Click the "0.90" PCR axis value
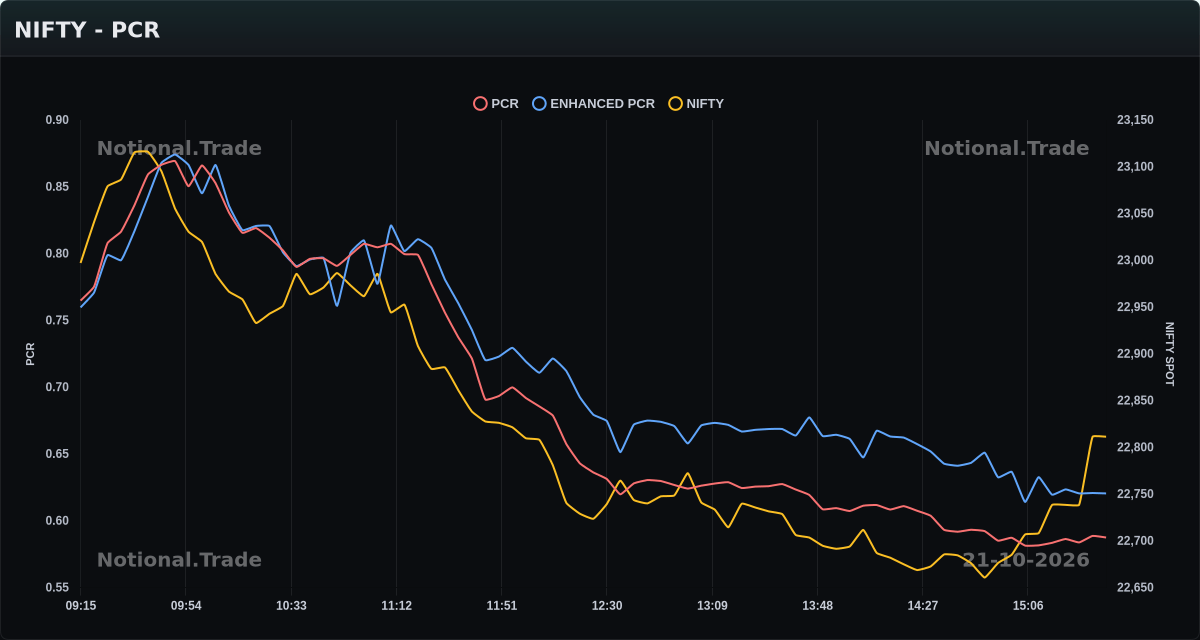This screenshot has height=640, width=1200. [x=57, y=120]
